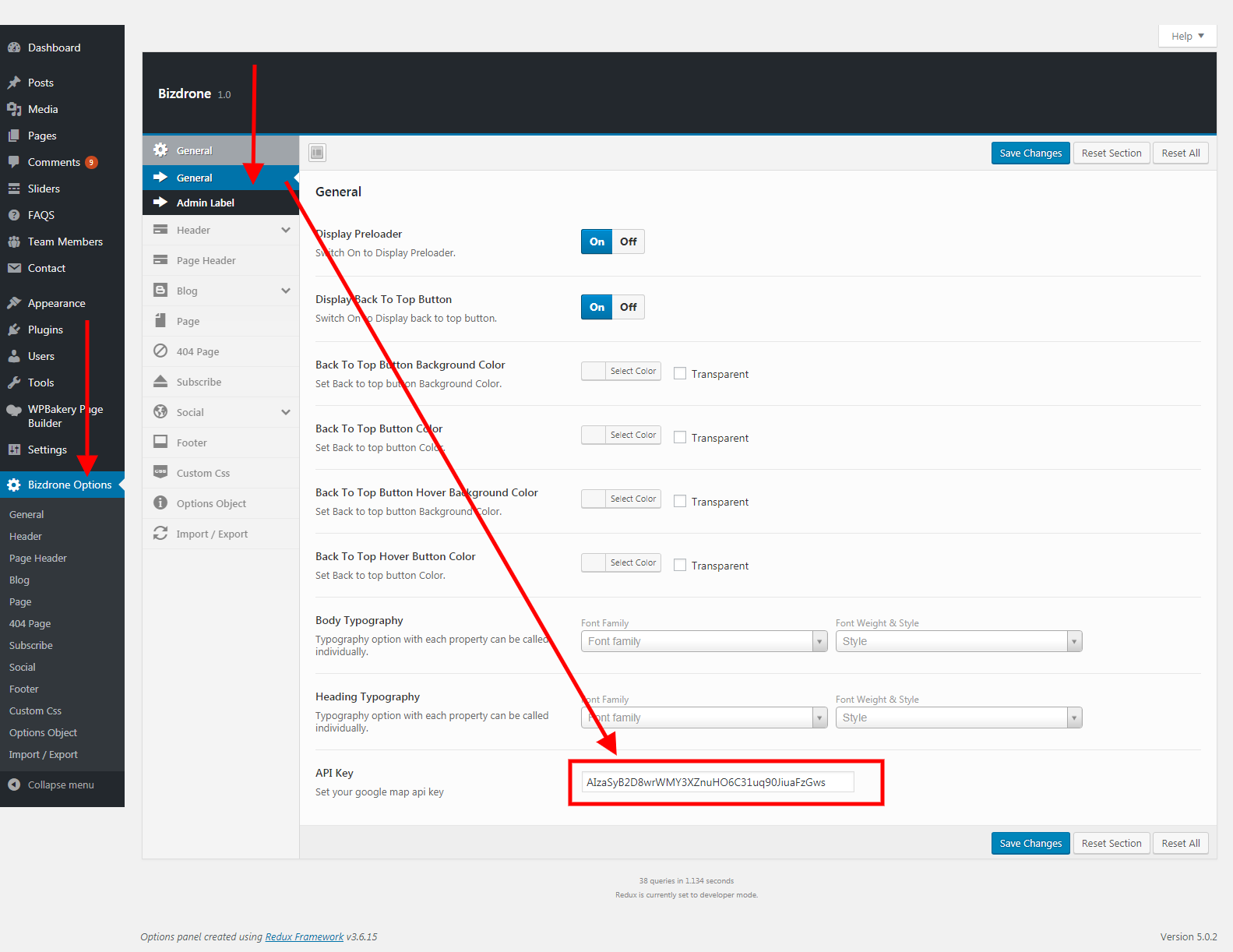Screen dimensions: 1233x952
Task: Click the Settings sliders icon
Action: tap(14, 450)
